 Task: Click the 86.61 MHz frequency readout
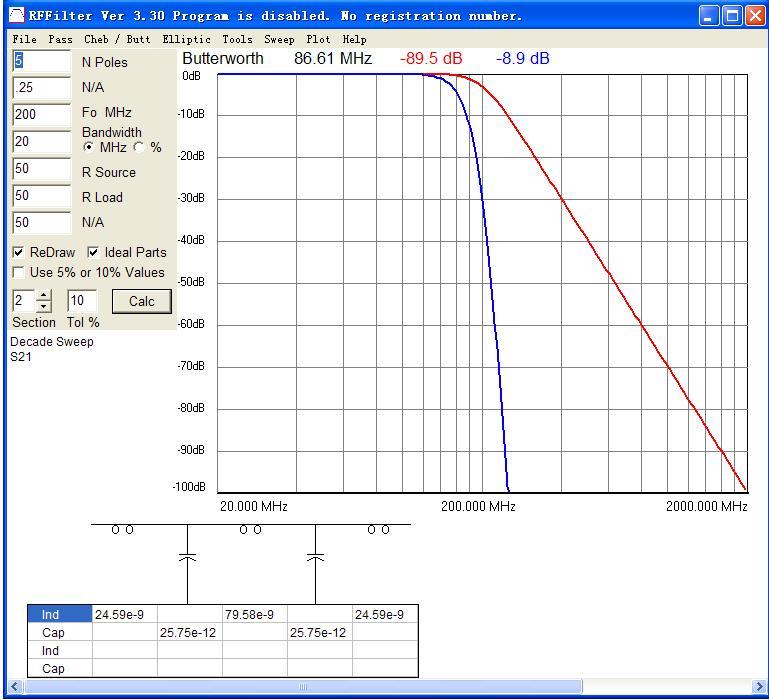tap(333, 58)
